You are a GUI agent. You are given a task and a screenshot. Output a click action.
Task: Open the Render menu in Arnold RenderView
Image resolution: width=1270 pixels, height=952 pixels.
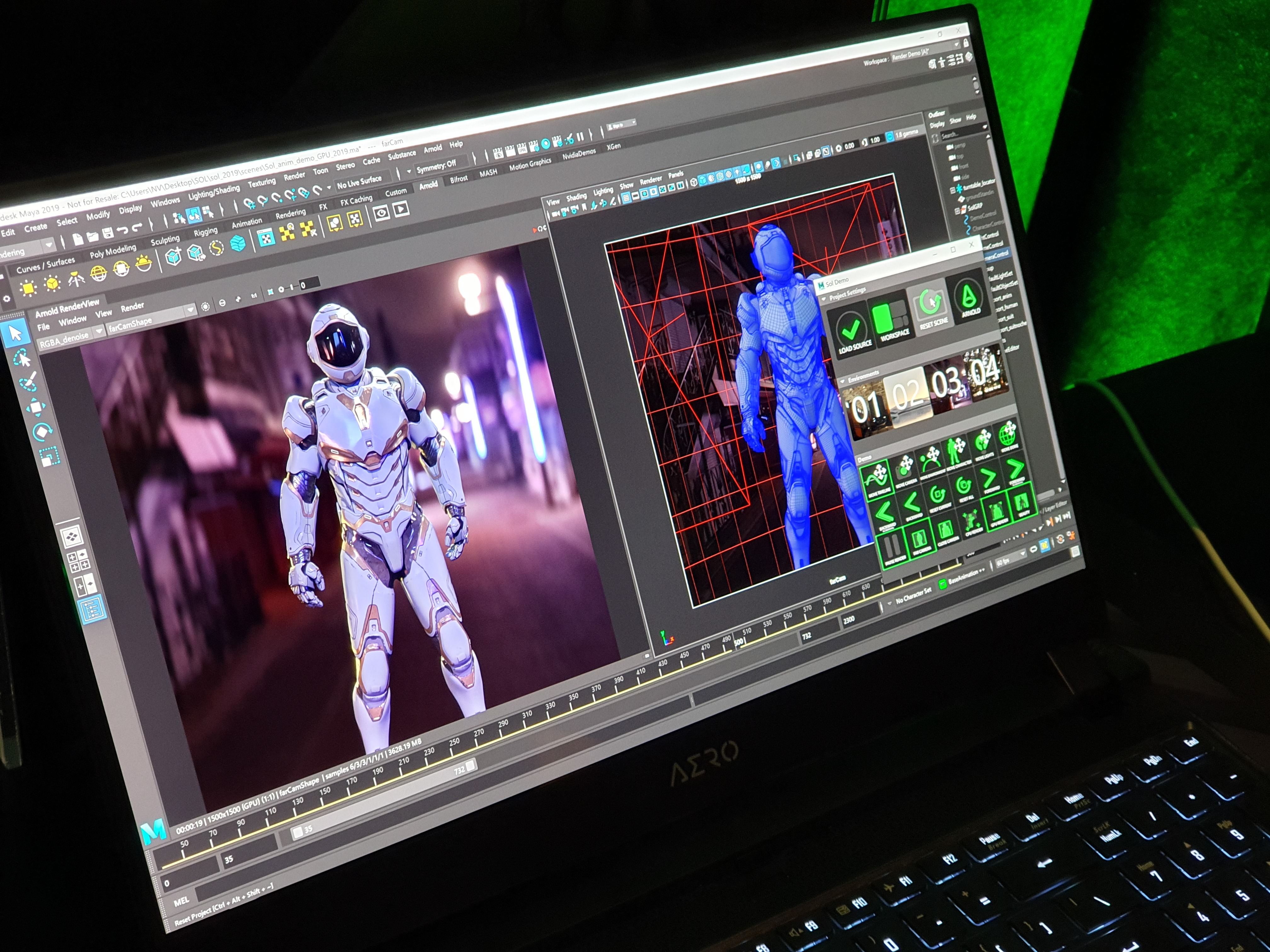[x=132, y=307]
